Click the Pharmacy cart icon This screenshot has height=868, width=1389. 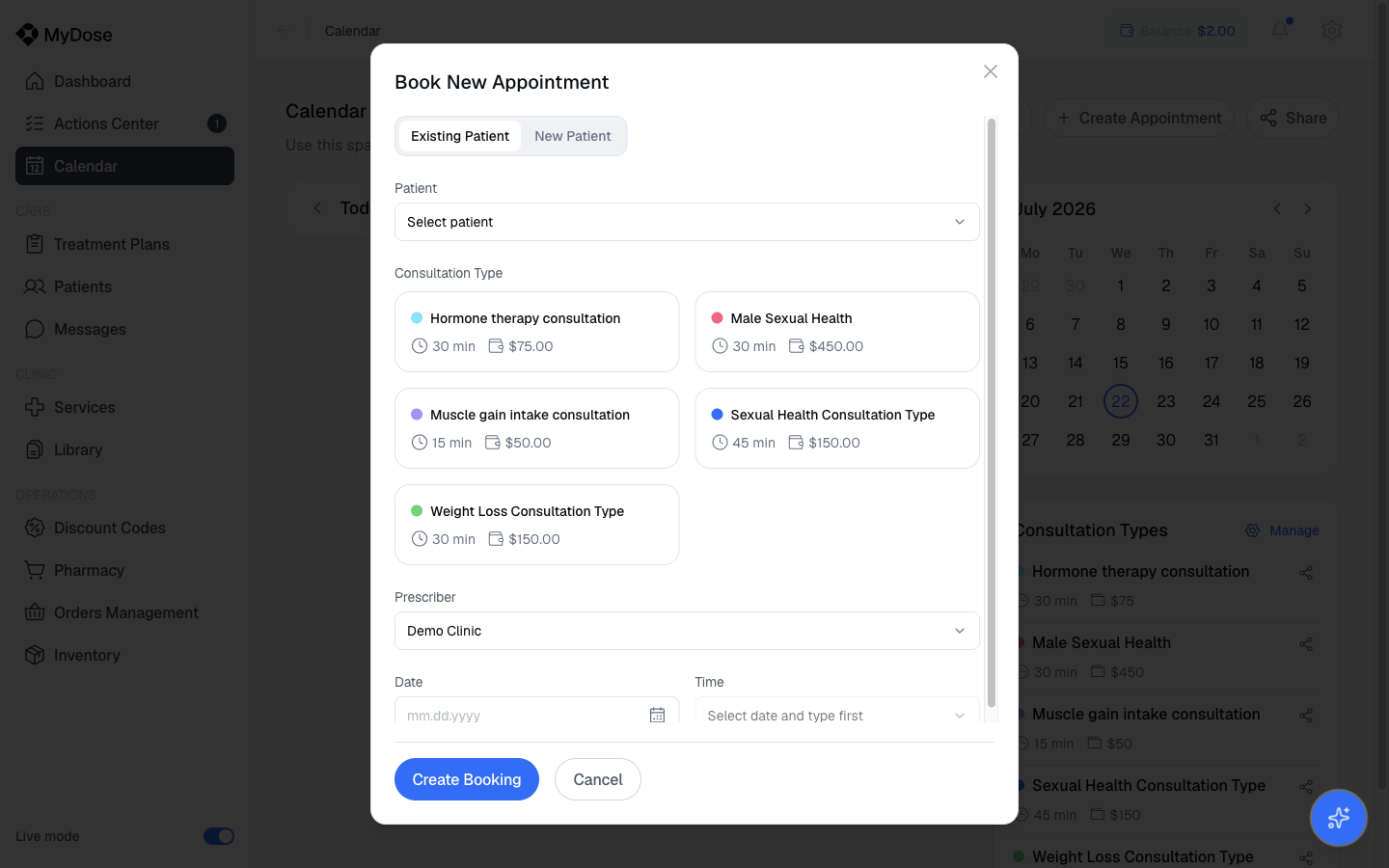[x=35, y=570]
